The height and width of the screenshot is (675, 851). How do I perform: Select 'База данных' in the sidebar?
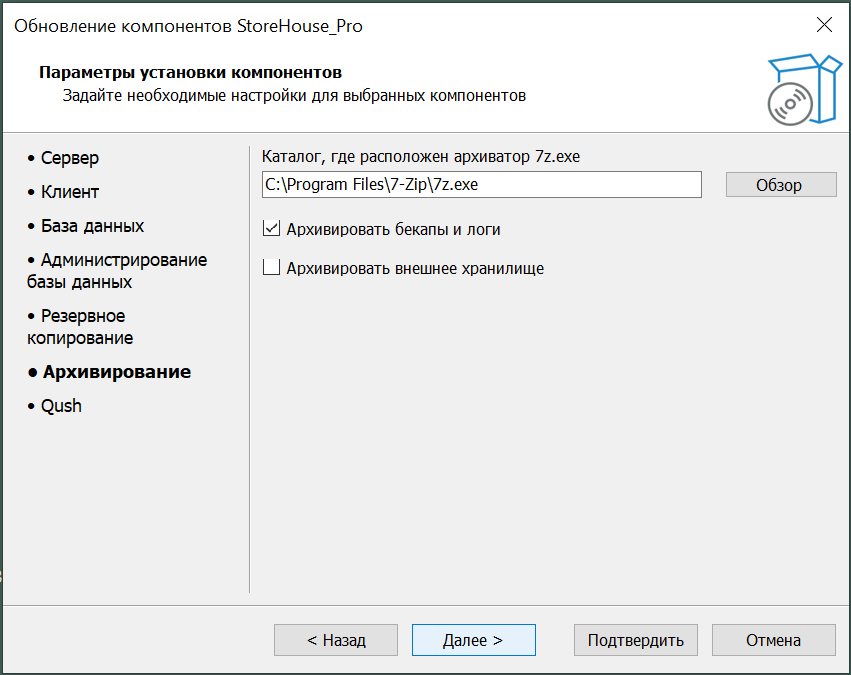pos(92,226)
